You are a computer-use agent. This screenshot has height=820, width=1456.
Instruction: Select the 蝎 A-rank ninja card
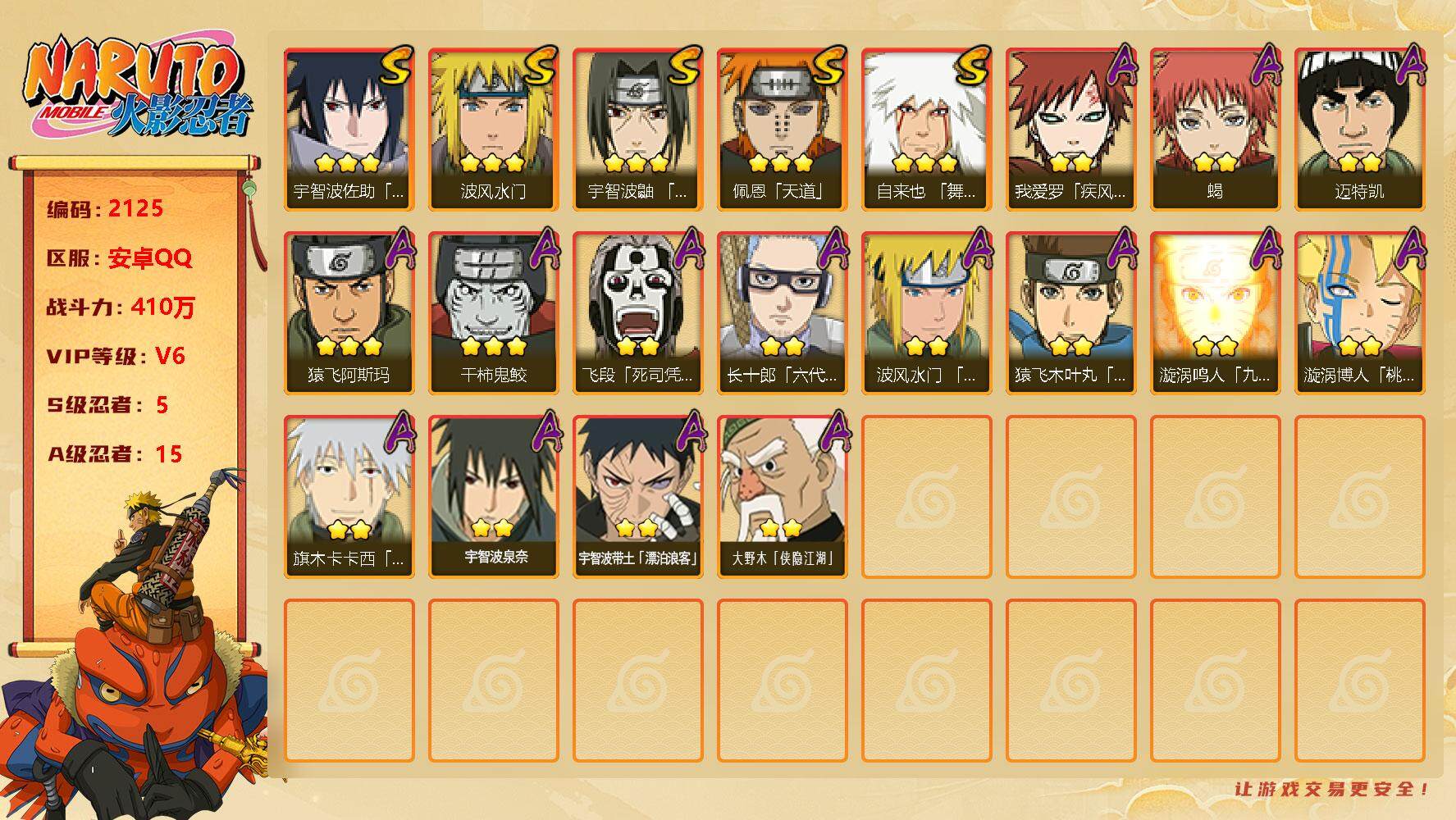(x=1215, y=130)
